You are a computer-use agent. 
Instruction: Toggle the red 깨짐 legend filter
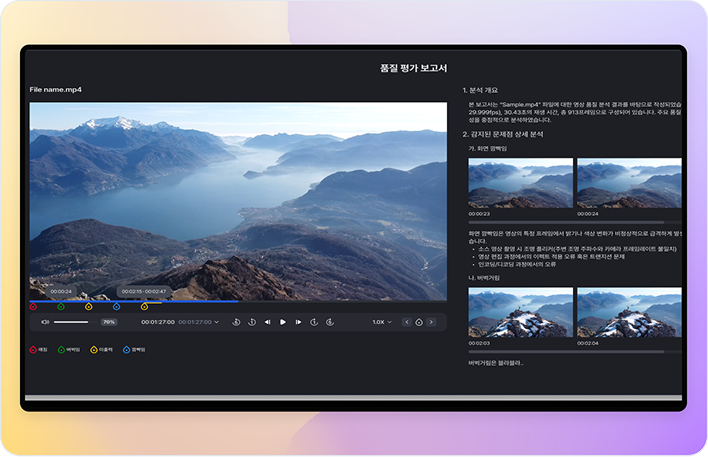[33, 350]
